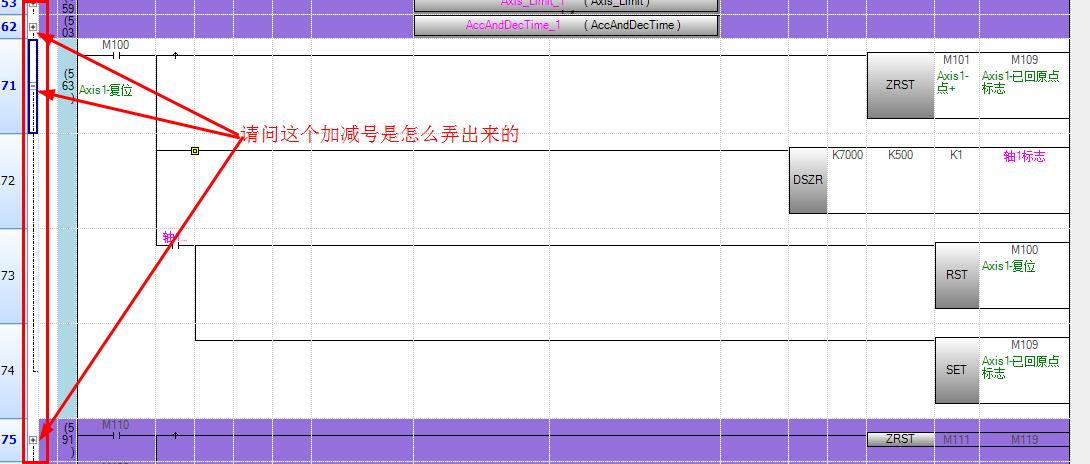
Task: Select row number 73 header
Action: click(9, 276)
